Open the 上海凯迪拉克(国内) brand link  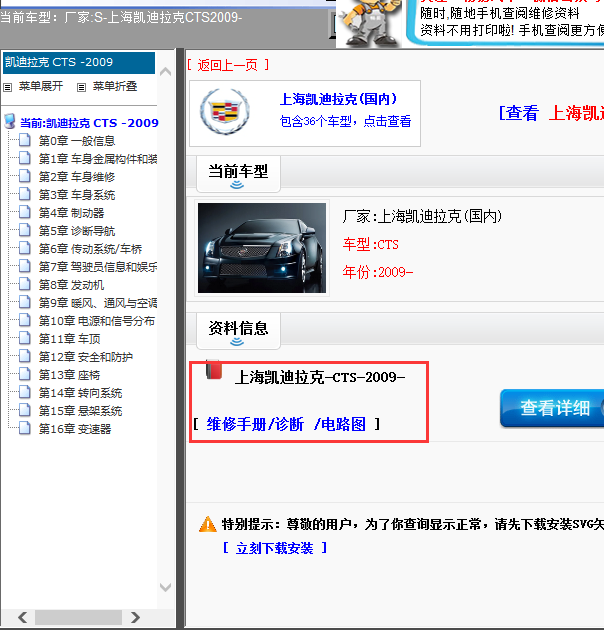[338, 99]
